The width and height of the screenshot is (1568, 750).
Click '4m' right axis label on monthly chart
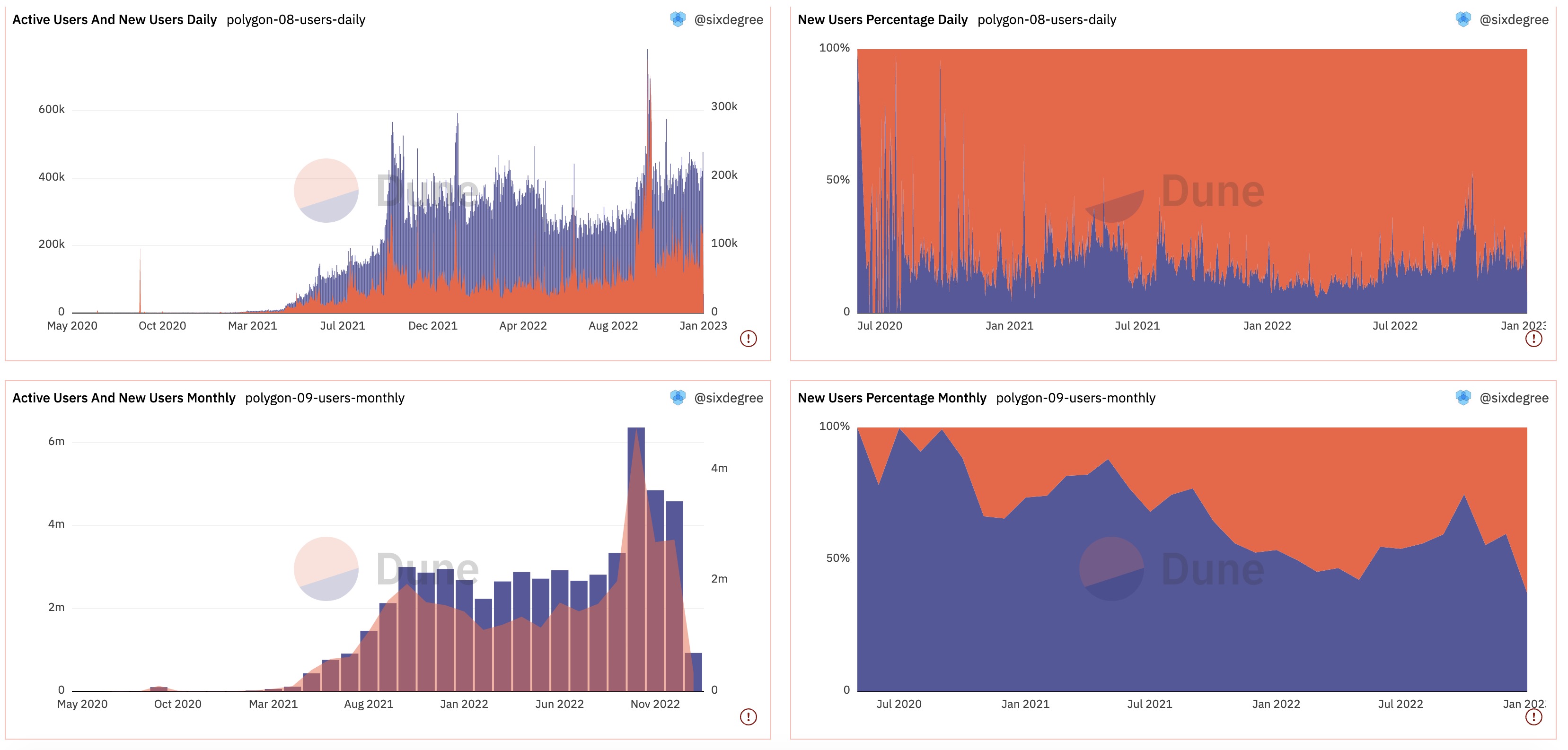(720, 468)
